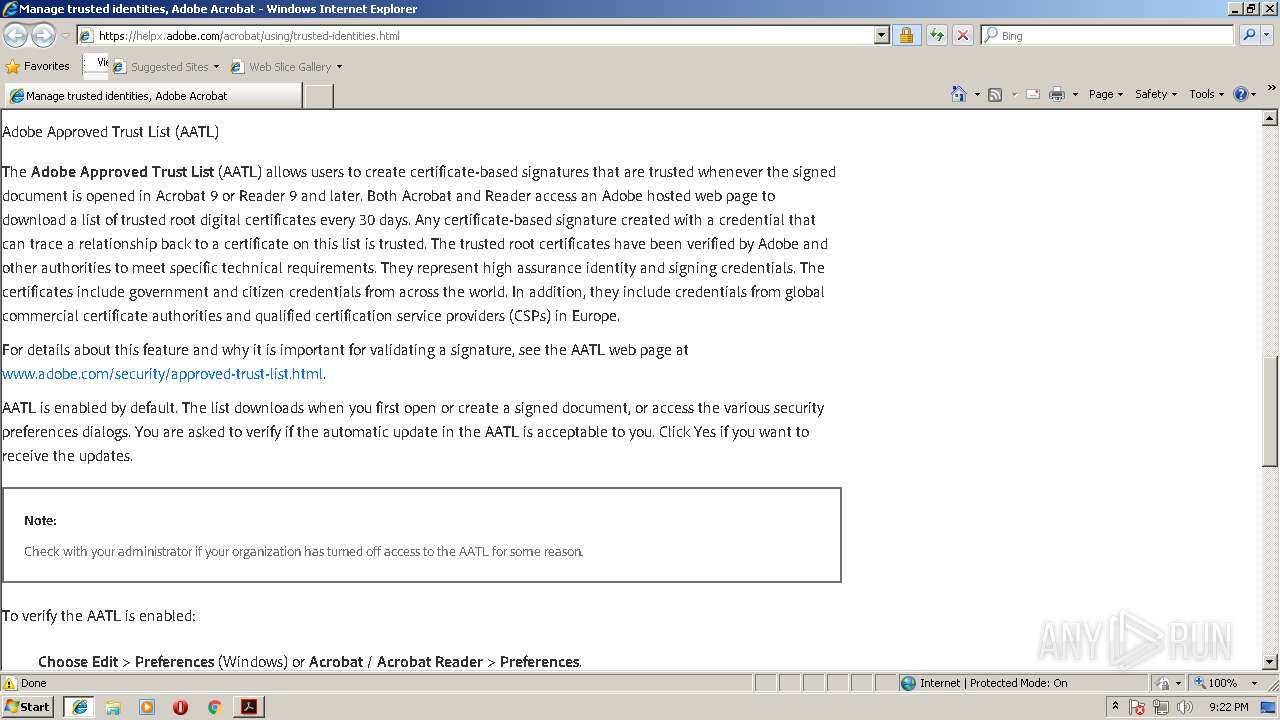Select the Manage trusted identities tab

tap(152, 96)
